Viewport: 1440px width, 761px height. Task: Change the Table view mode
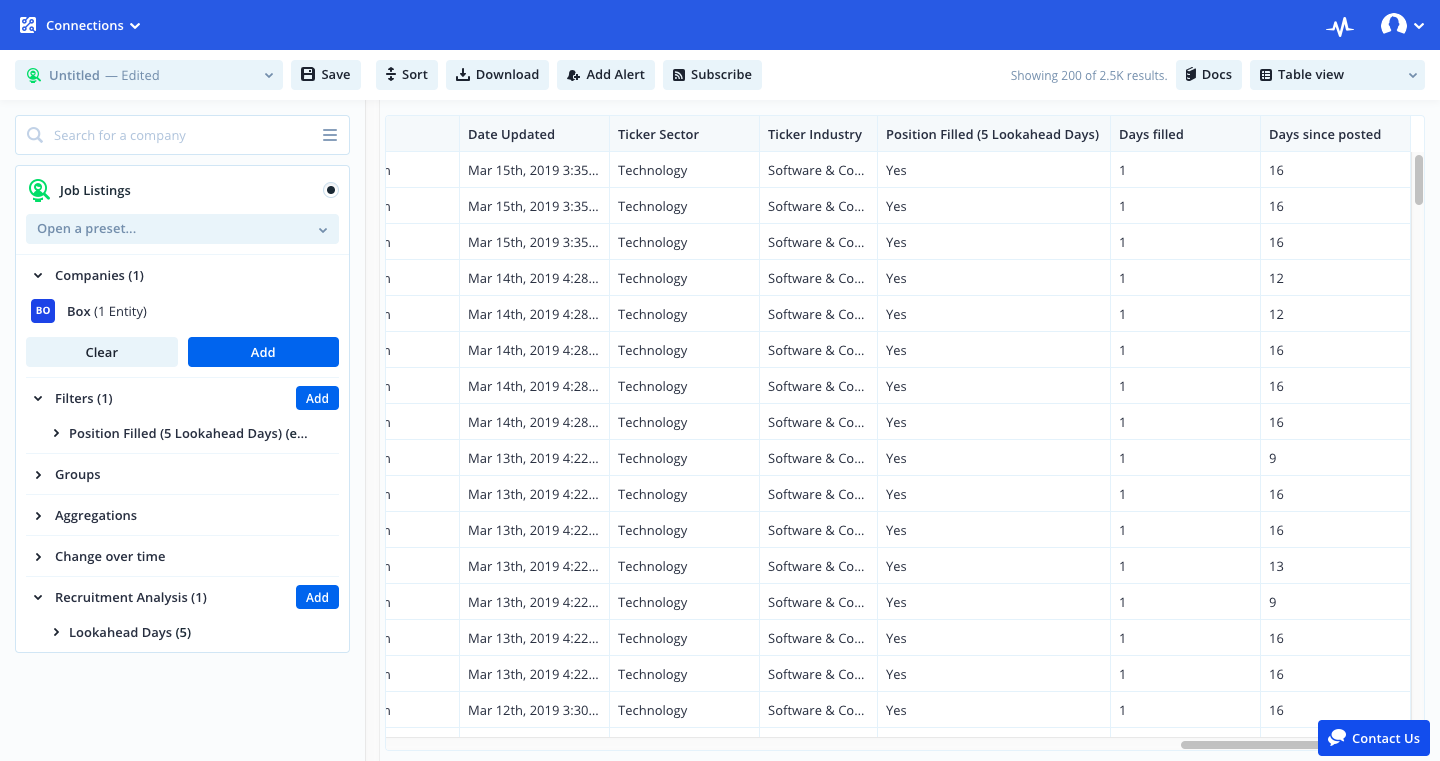pyautogui.click(x=1337, y=74)
